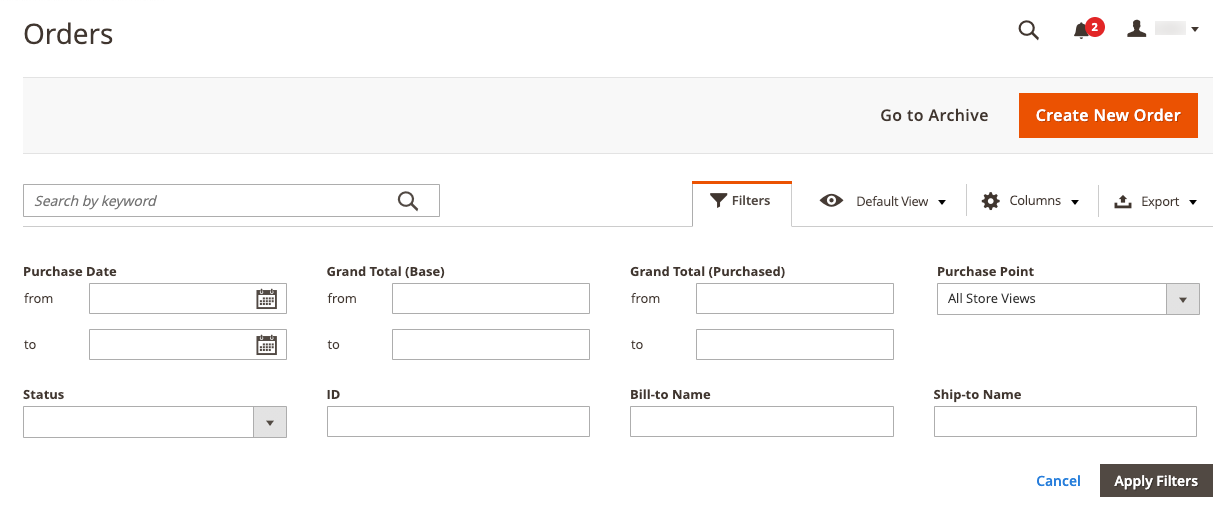Click the Export upload icon
The width and height of the screenshot is (1230, 524).
(x=1123, y=201)
